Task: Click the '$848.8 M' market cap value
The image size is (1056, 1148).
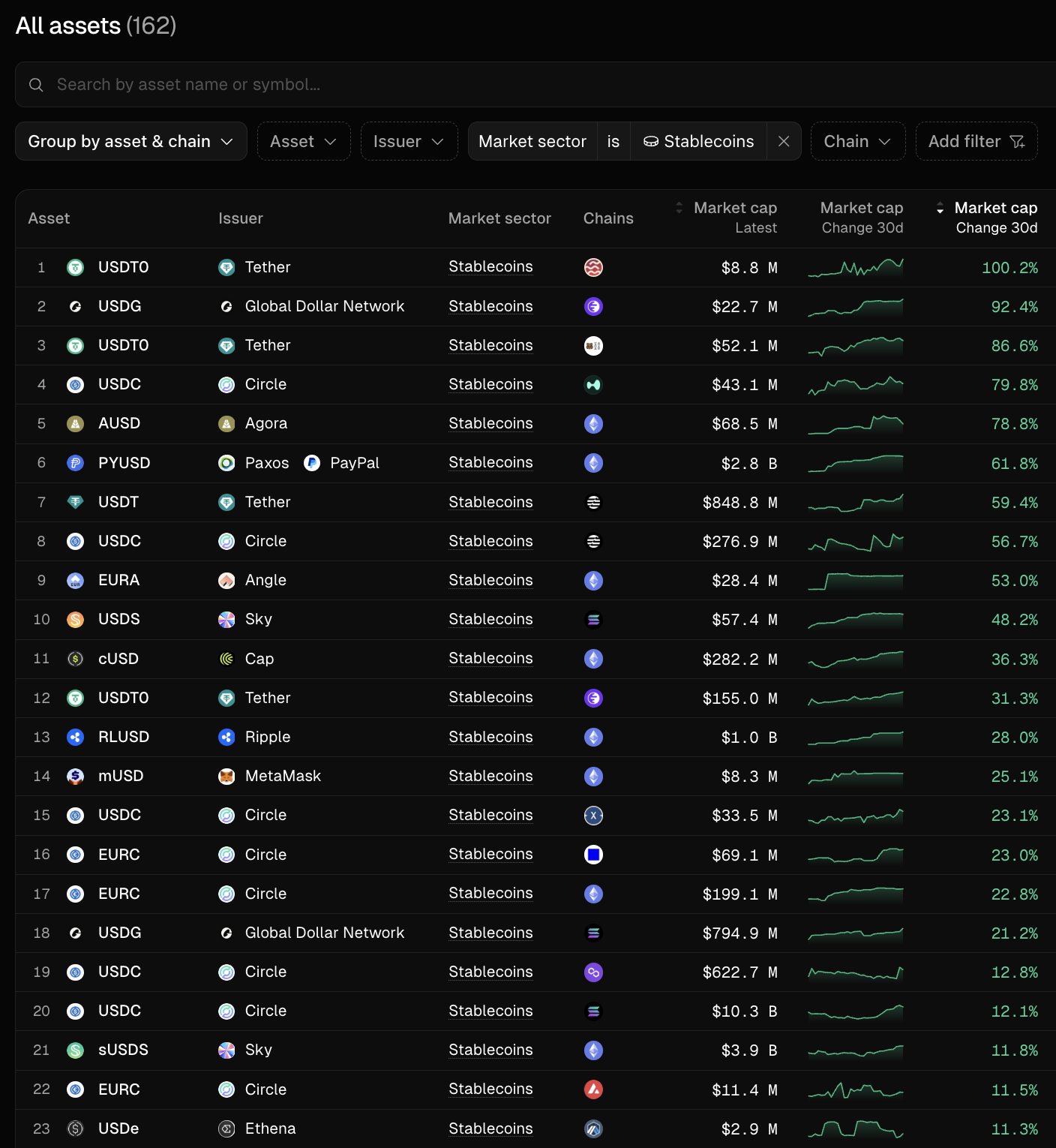Action: [740, 503]
